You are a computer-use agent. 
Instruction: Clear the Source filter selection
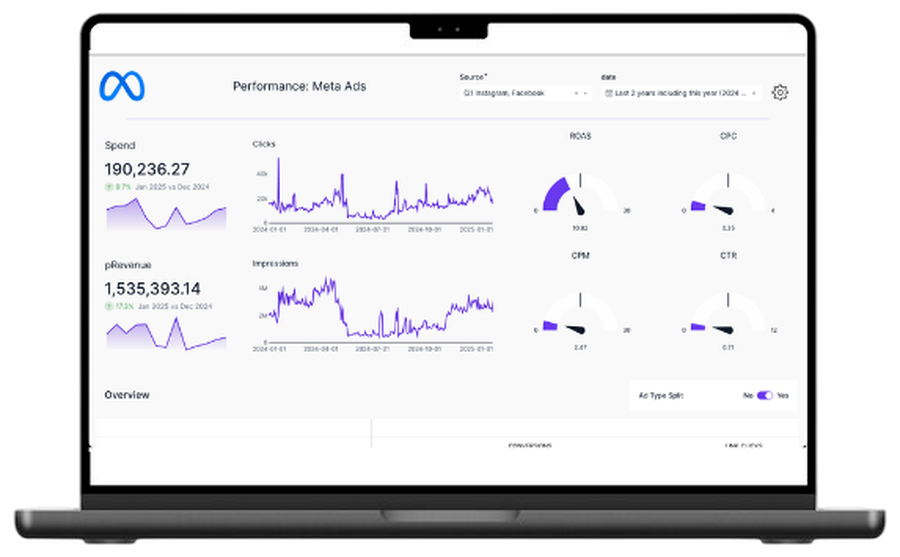click(576, 93)
